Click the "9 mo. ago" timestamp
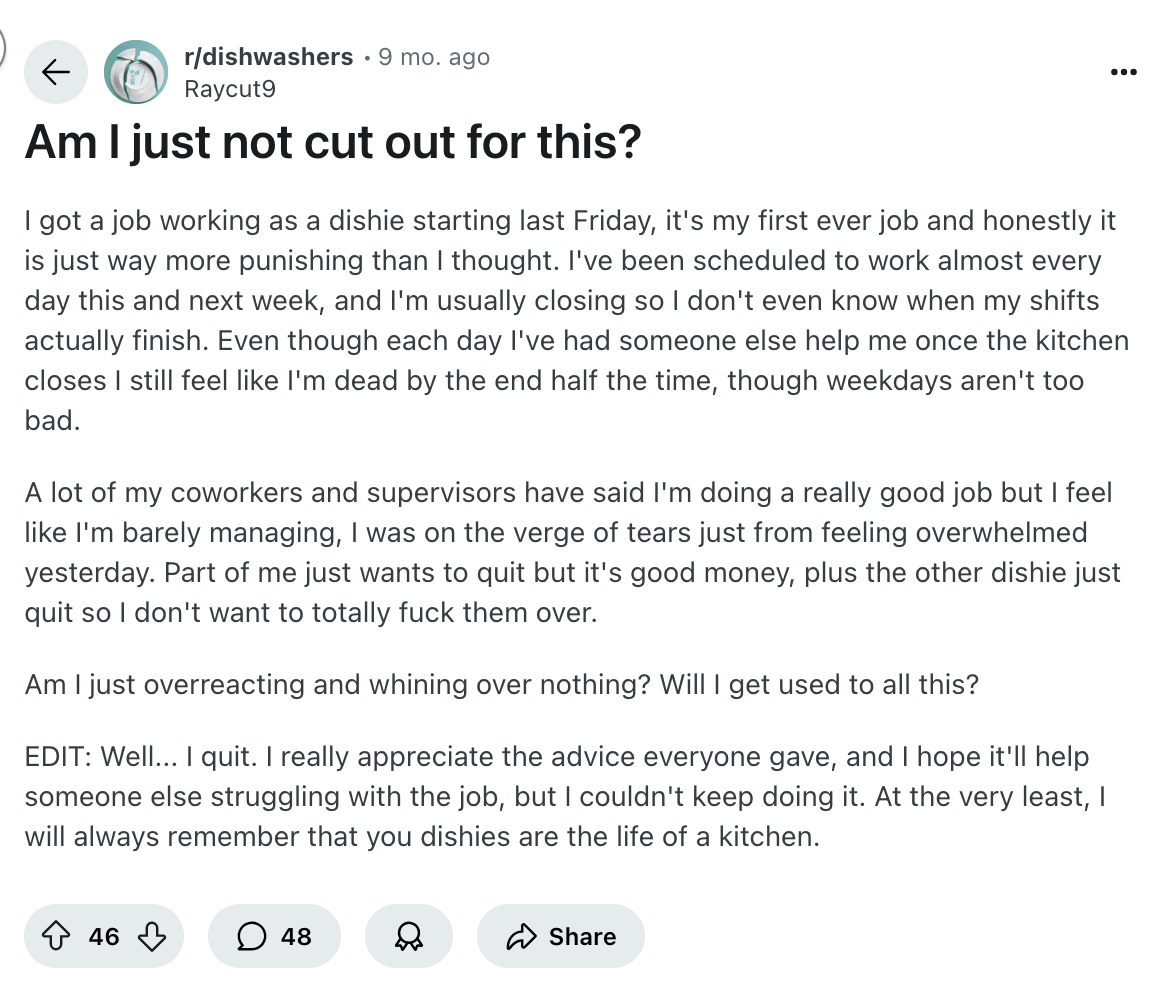The image size is (1172, 990). tap(434, 57)
